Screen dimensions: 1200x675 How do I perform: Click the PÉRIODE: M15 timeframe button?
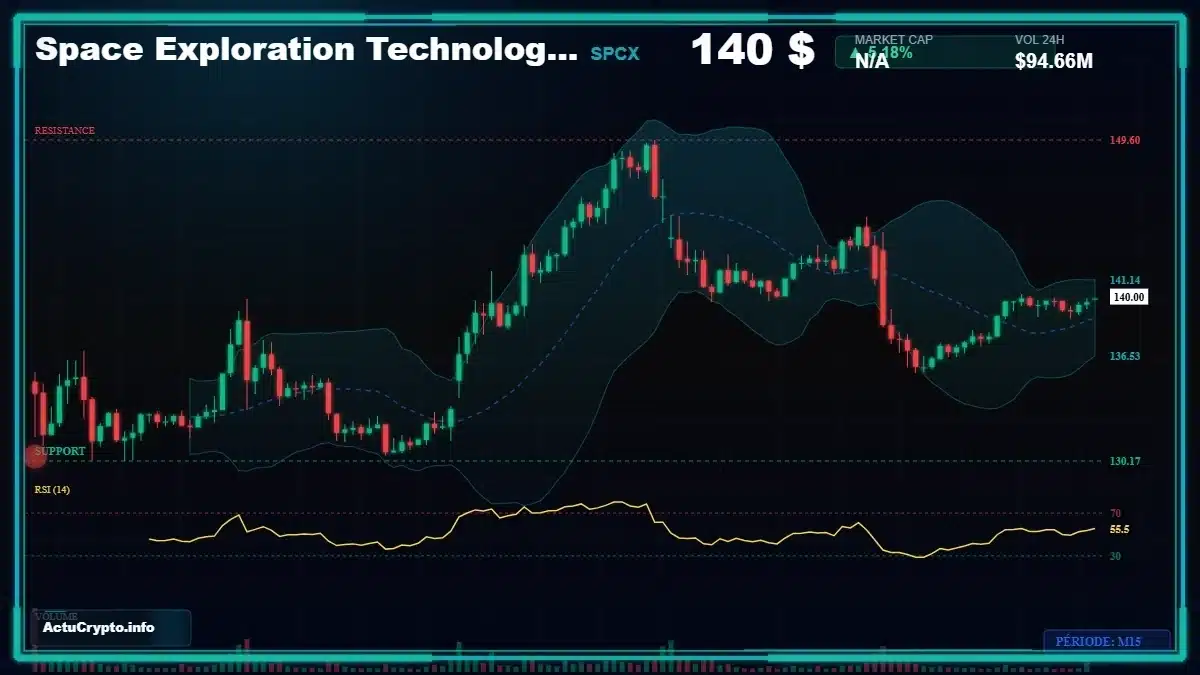(1106, 642)
